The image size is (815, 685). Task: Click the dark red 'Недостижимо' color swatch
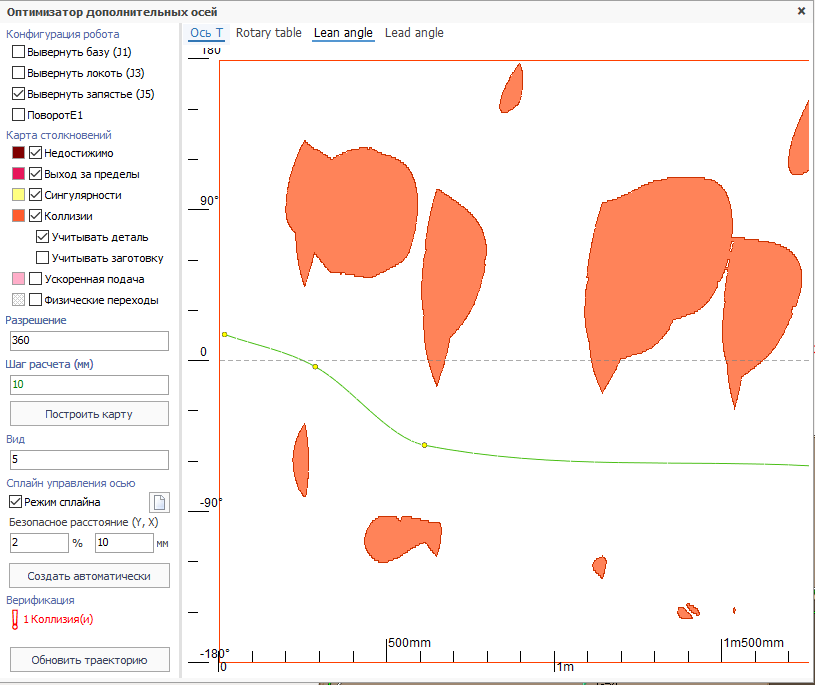18,153
